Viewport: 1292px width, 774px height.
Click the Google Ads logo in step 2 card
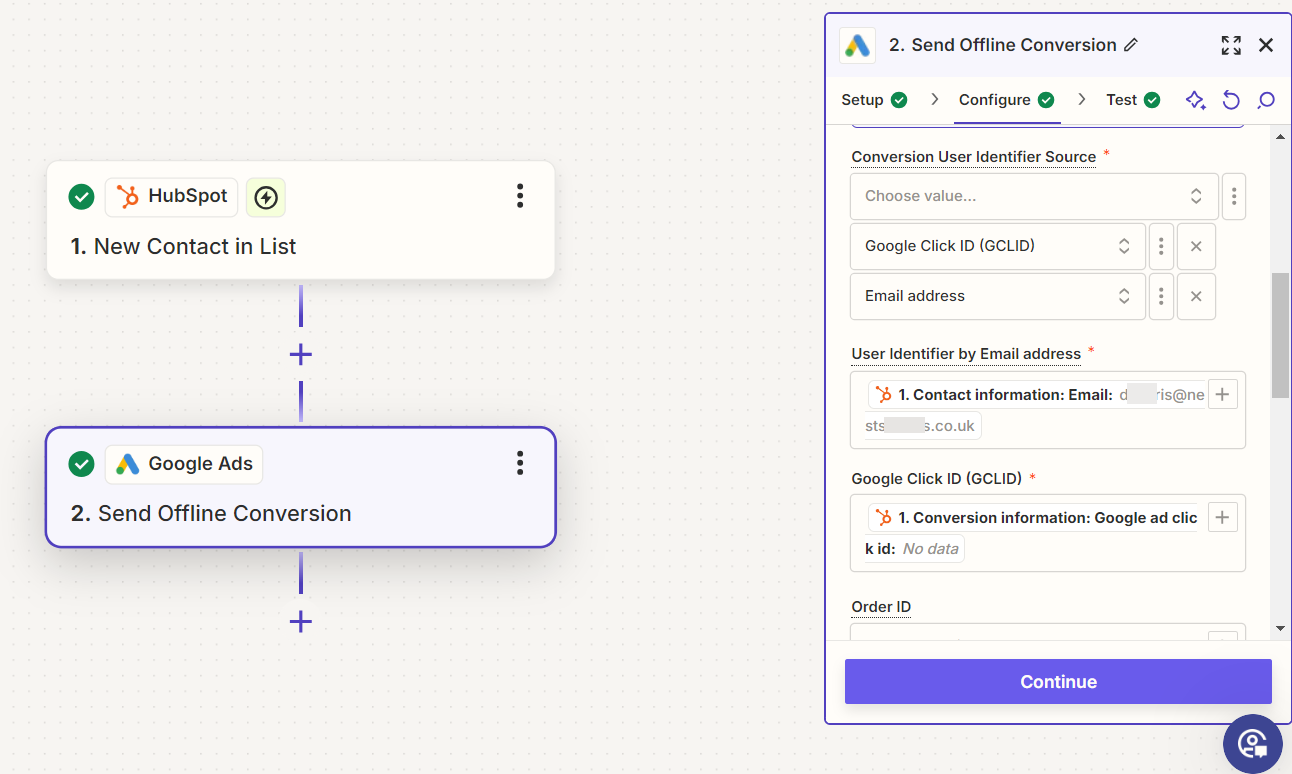(127, 463)
